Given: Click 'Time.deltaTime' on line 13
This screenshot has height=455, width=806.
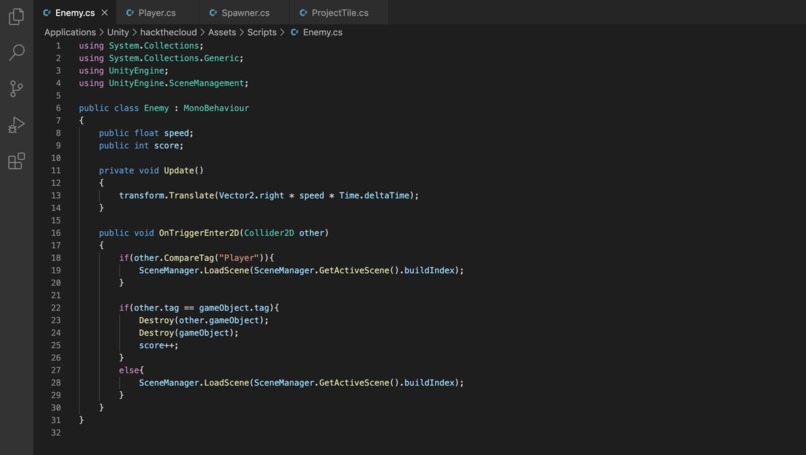Looking at the screenshot, I should [x=374, y=195].
